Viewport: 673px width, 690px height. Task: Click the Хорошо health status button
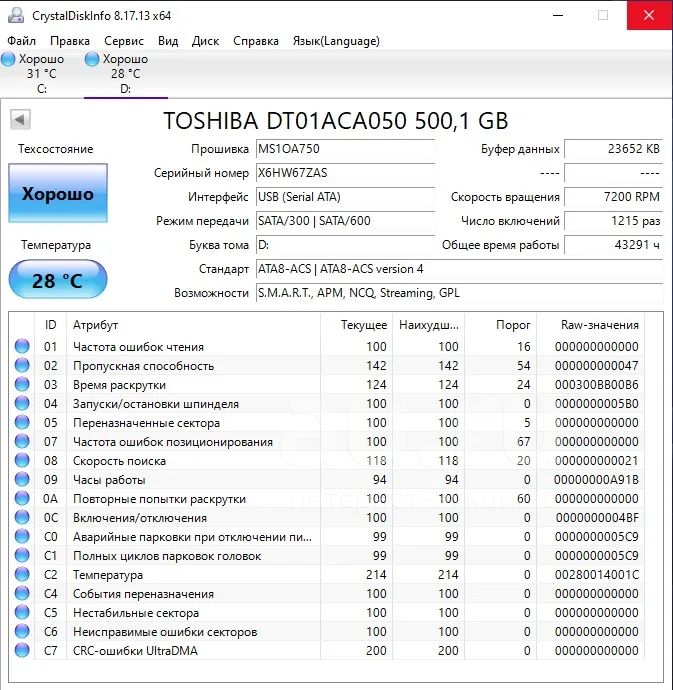(58, 193)
